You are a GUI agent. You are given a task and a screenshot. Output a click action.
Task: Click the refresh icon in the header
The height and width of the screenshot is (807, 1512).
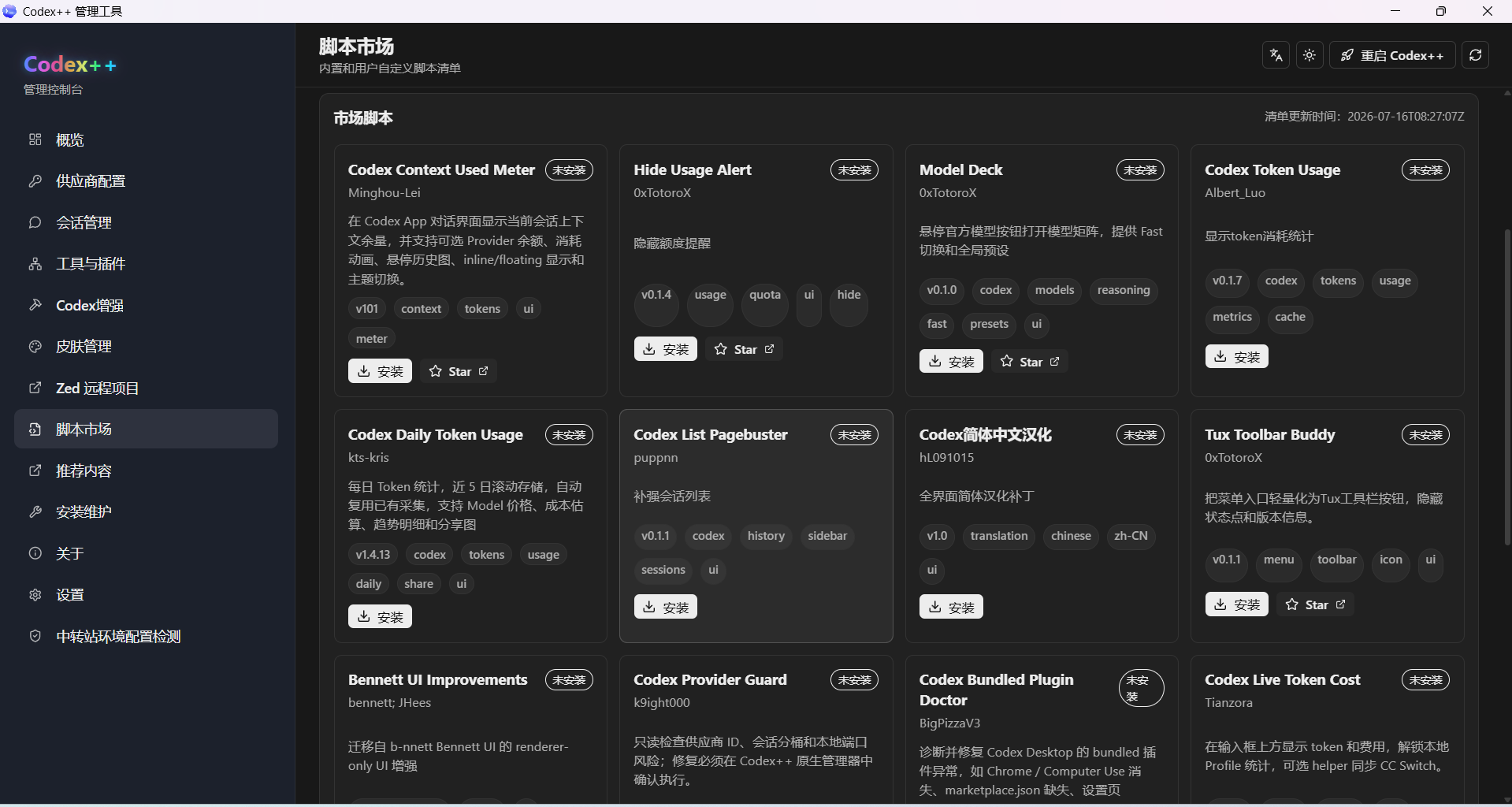[1476, 55]
